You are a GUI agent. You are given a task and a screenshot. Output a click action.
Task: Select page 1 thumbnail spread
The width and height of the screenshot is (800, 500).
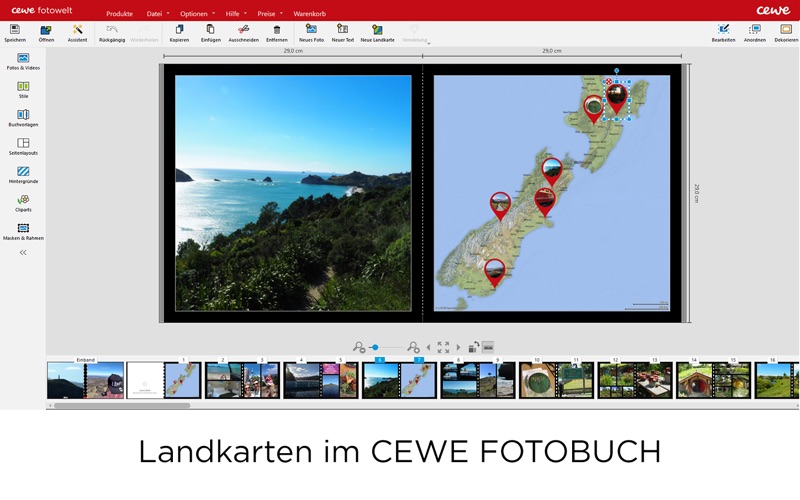[x=164, y=380]
